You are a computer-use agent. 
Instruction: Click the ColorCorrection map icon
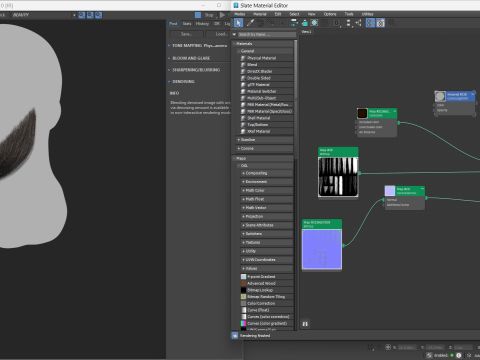[x=243, y=303]
